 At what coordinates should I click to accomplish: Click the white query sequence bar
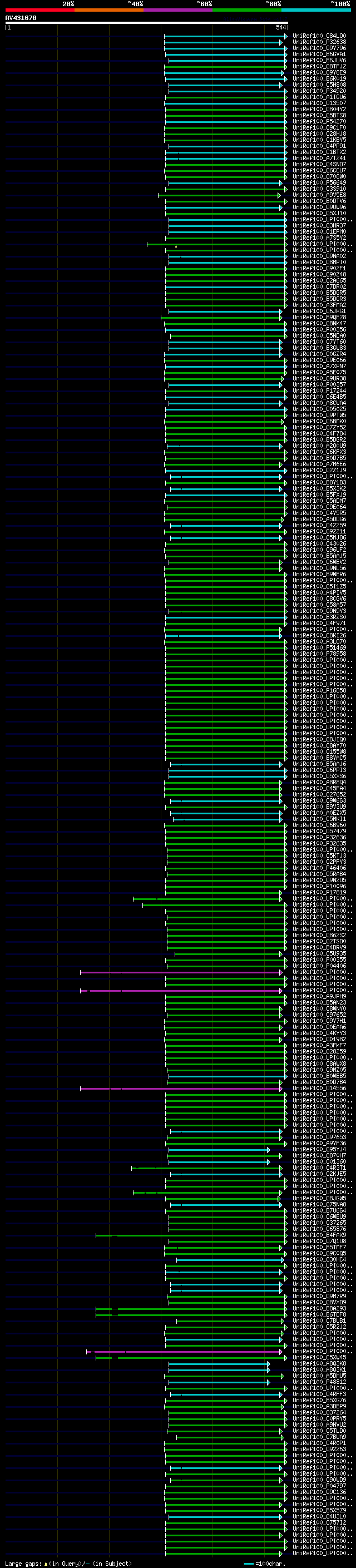(x=146, y=22)
